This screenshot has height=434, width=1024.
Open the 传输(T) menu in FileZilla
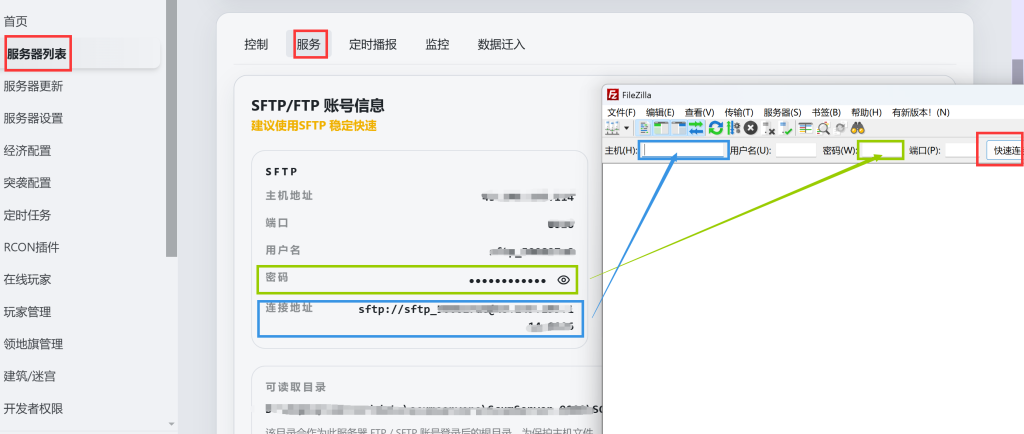coord(739,112)
